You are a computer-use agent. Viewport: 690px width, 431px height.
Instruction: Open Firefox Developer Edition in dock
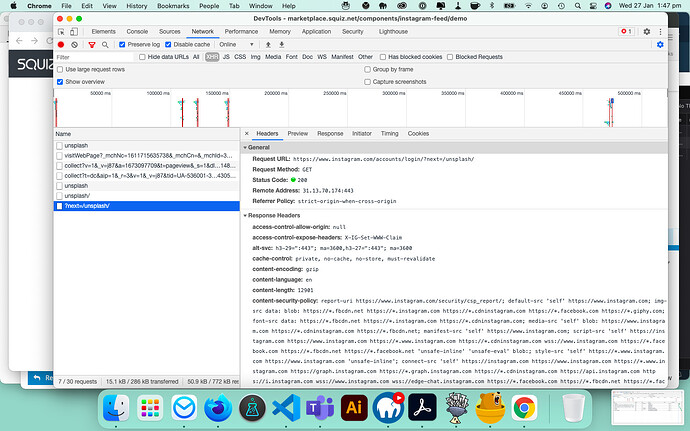point(218,408)
